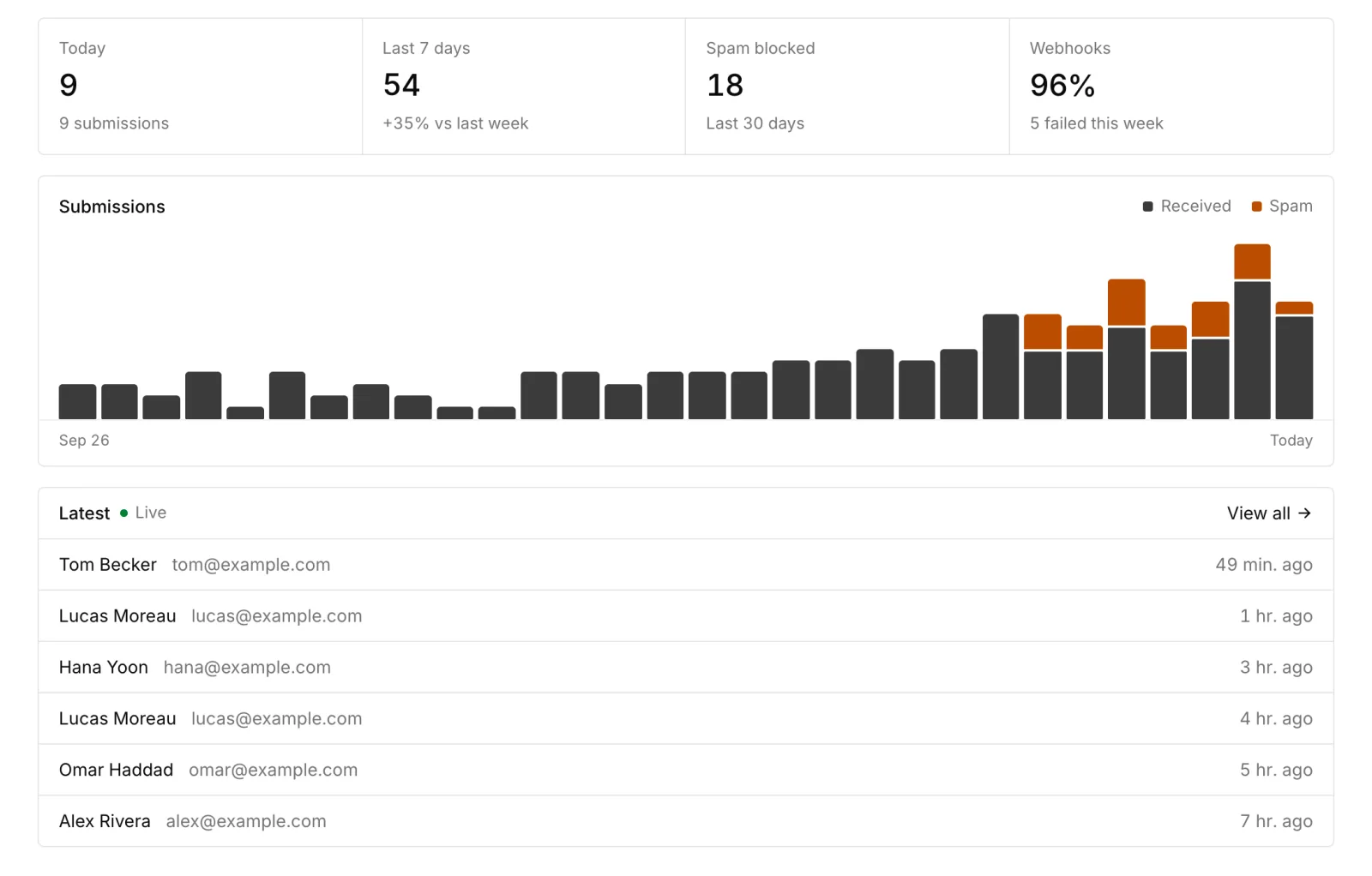
Task: Click the '49 min. ago' timestamp
Action: pos(1264,565)
